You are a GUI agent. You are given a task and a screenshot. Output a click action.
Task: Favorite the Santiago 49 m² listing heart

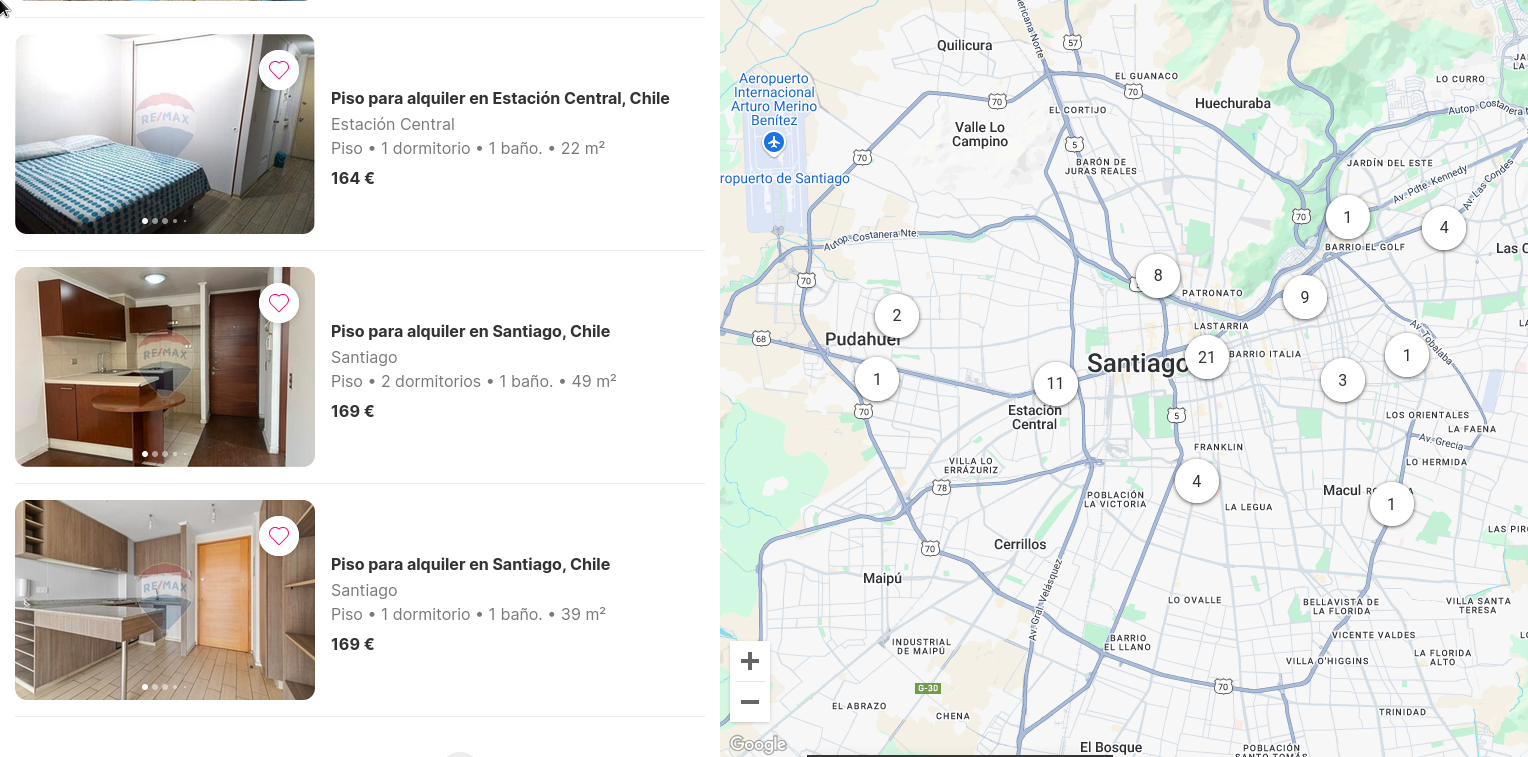(x=279, y=303)
